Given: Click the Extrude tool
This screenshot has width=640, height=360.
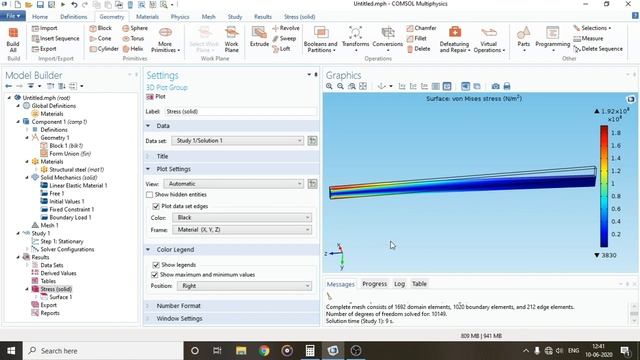Looking at the screenshot, I should coord(259,37).
